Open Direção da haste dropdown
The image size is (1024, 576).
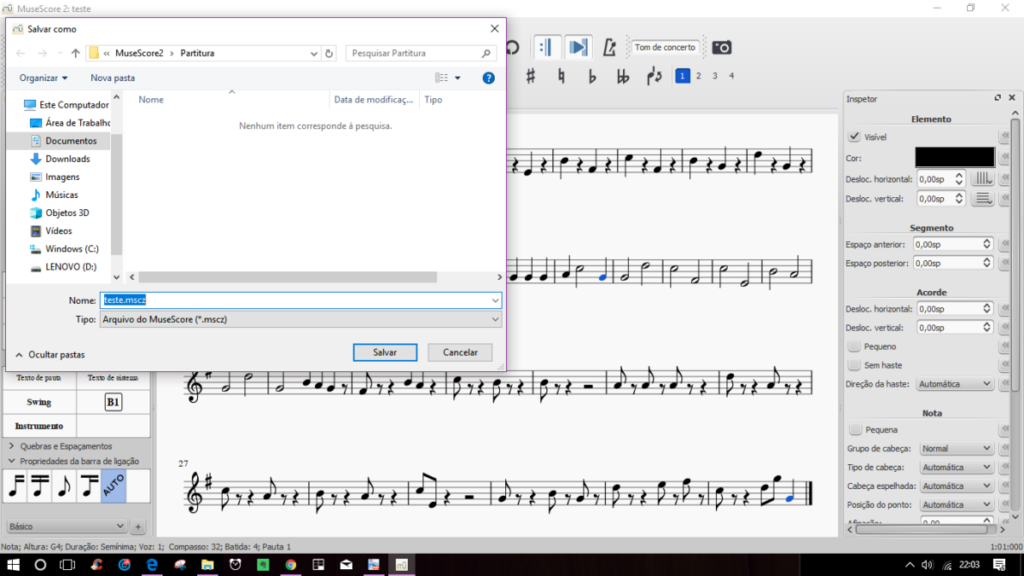pos(954,384)
